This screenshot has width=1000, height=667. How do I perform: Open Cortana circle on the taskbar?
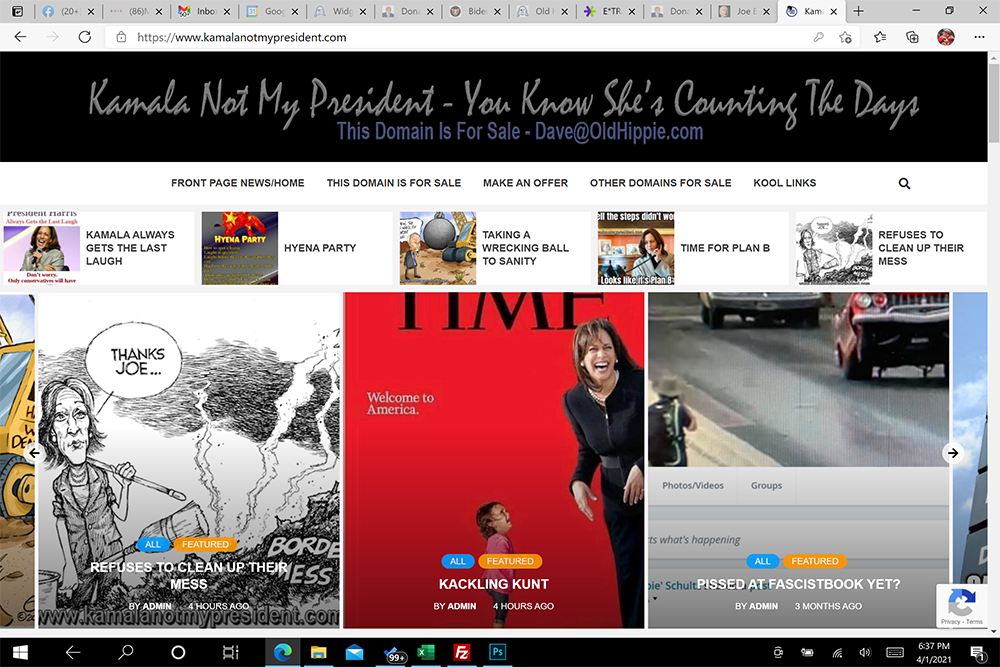pyautogui.click(x=179, y=652)
